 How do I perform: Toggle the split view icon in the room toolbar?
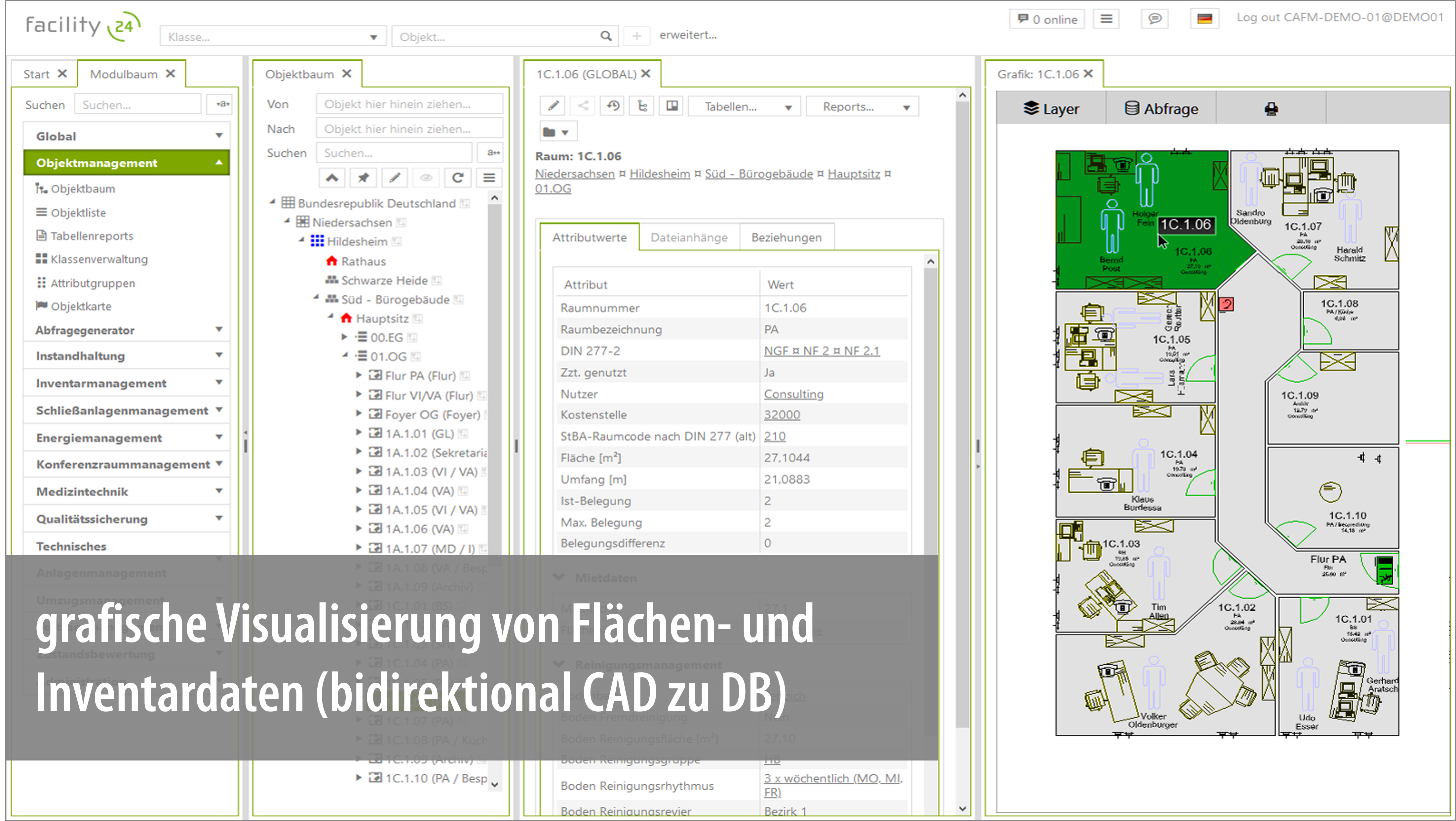click(x=672, y=106)
